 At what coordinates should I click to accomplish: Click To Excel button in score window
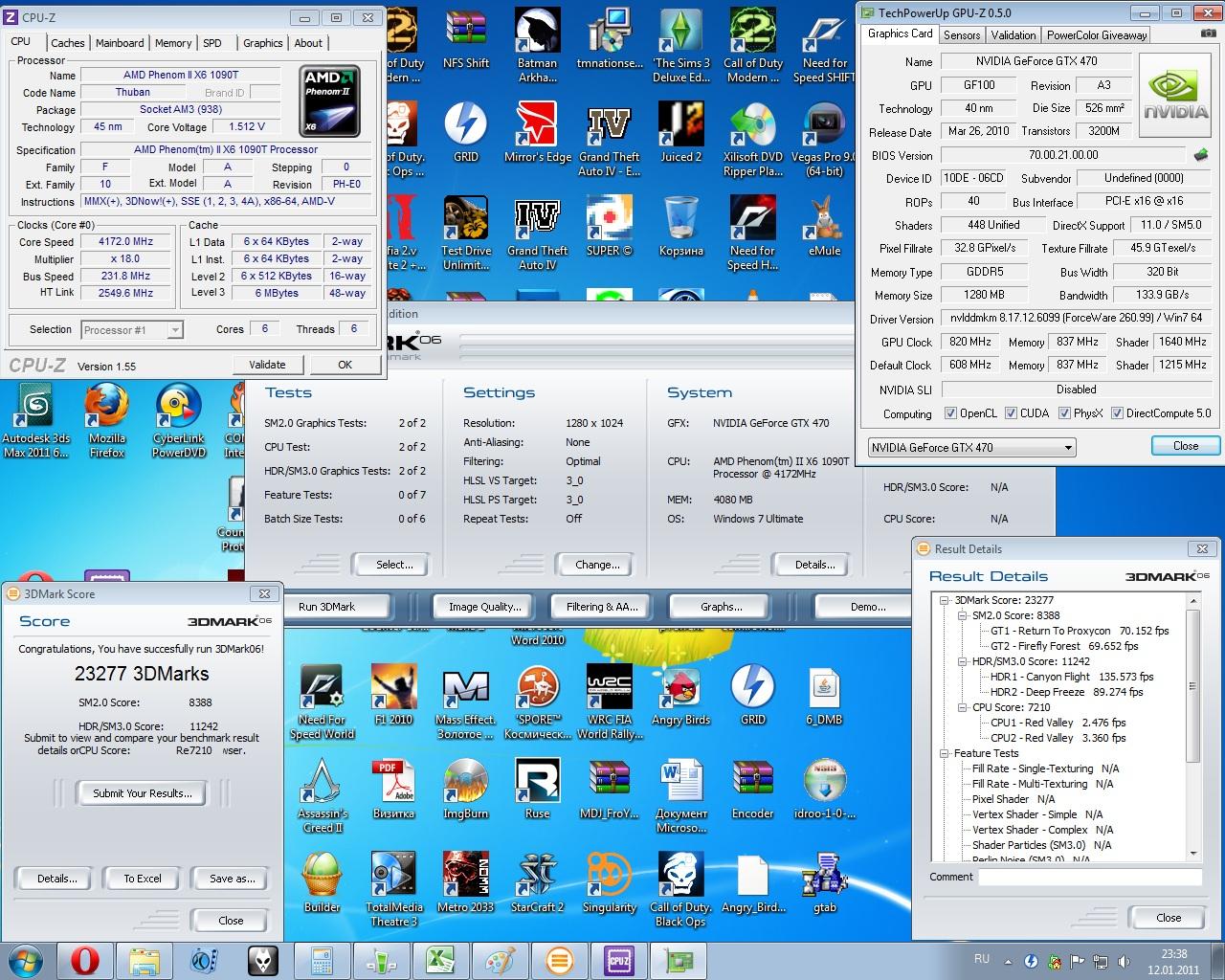143,879
